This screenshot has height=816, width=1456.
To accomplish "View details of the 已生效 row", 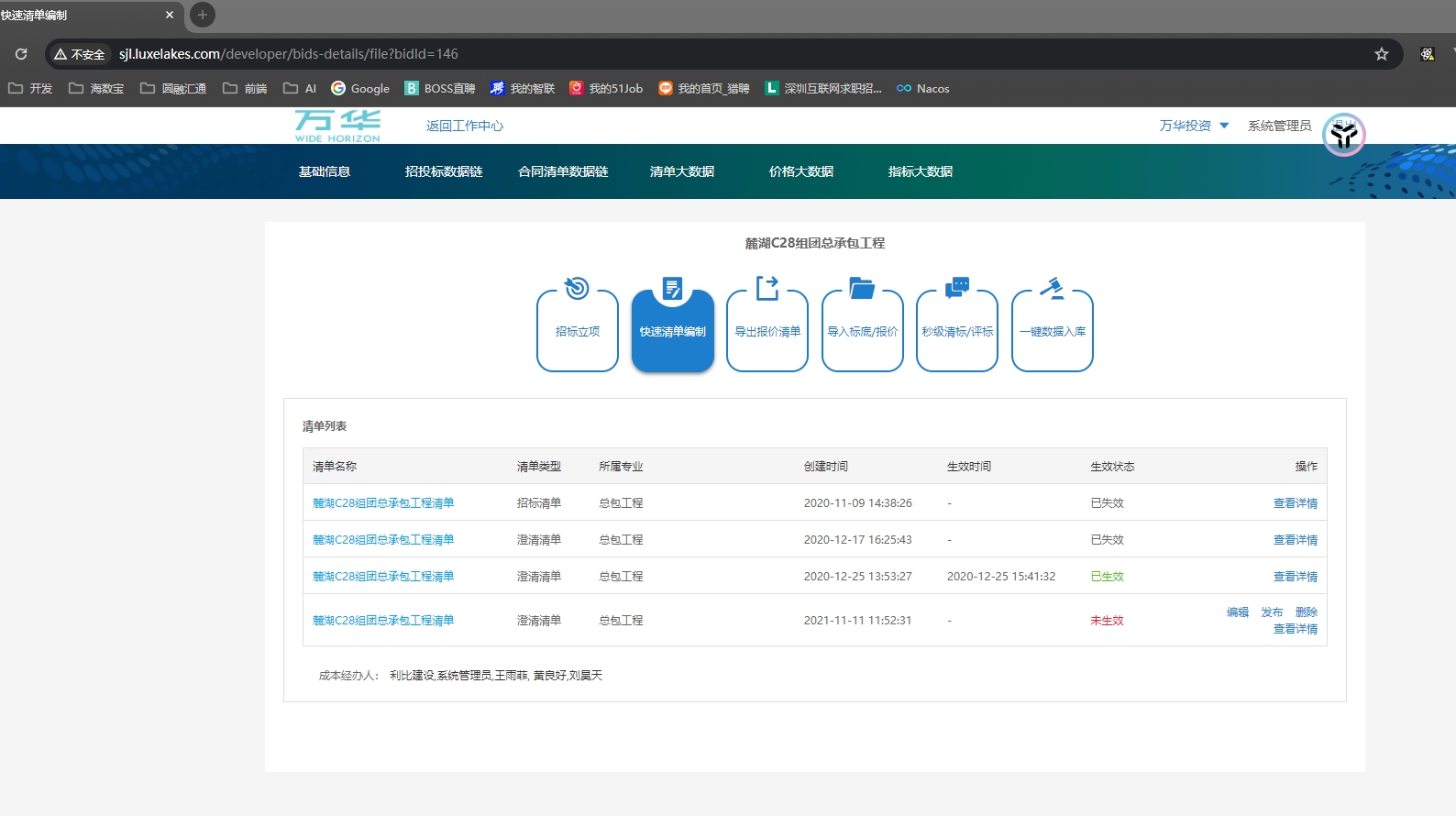I will click(x=1296, y=576).
